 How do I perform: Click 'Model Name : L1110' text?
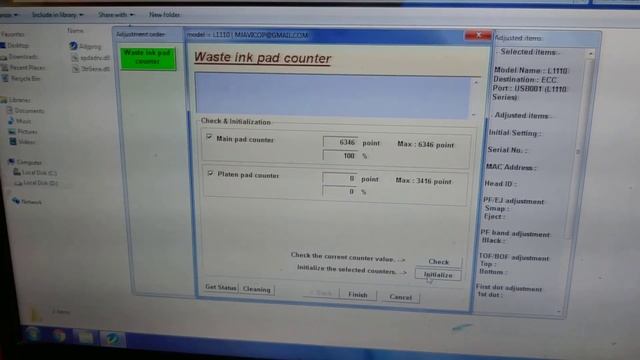(531, 70)
